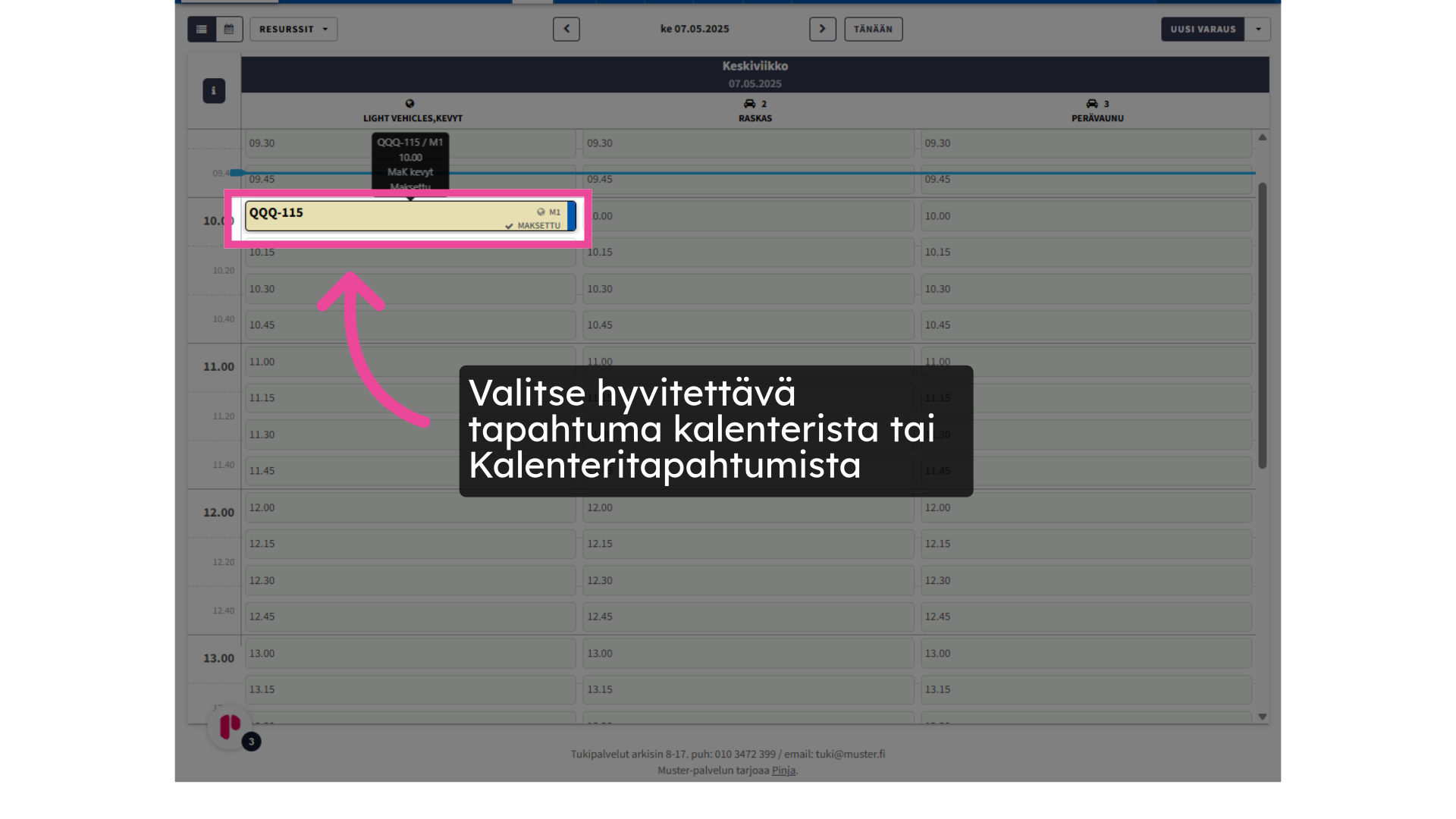The image size is (1456, 819).
Task: Select the 11.00 slot in Light Vehicles
Action: [x=410, y=362]
